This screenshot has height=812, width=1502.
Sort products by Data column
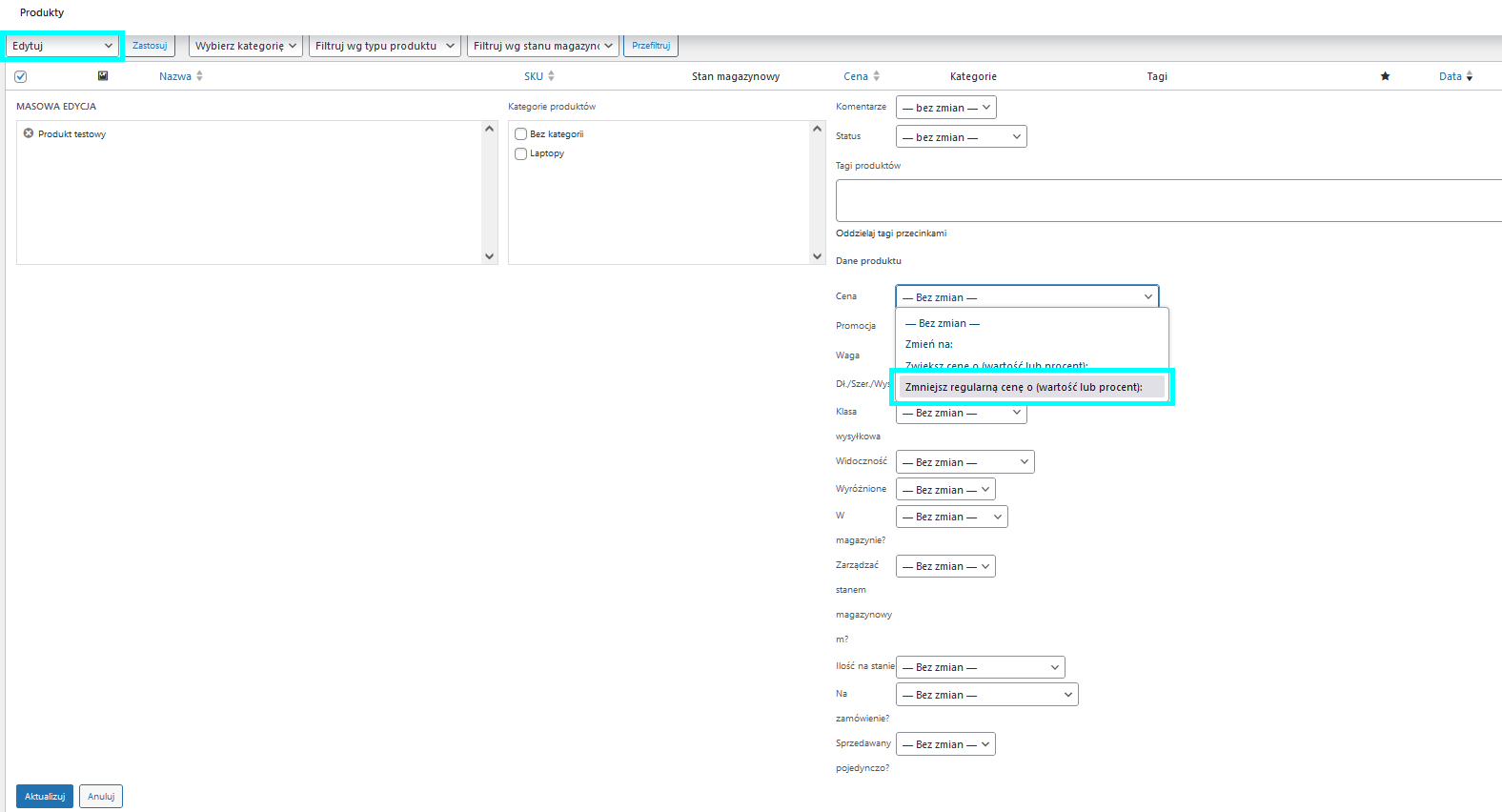click(1450, 76)
